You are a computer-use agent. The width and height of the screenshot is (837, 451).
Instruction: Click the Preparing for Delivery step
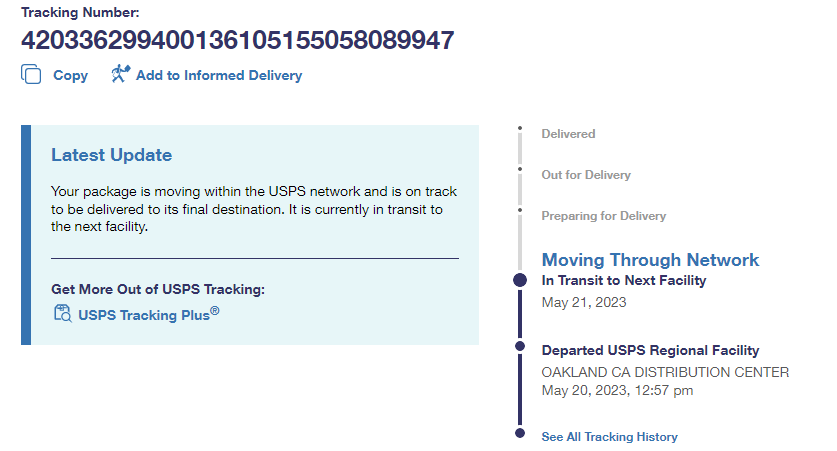click(x=603, y=216)
